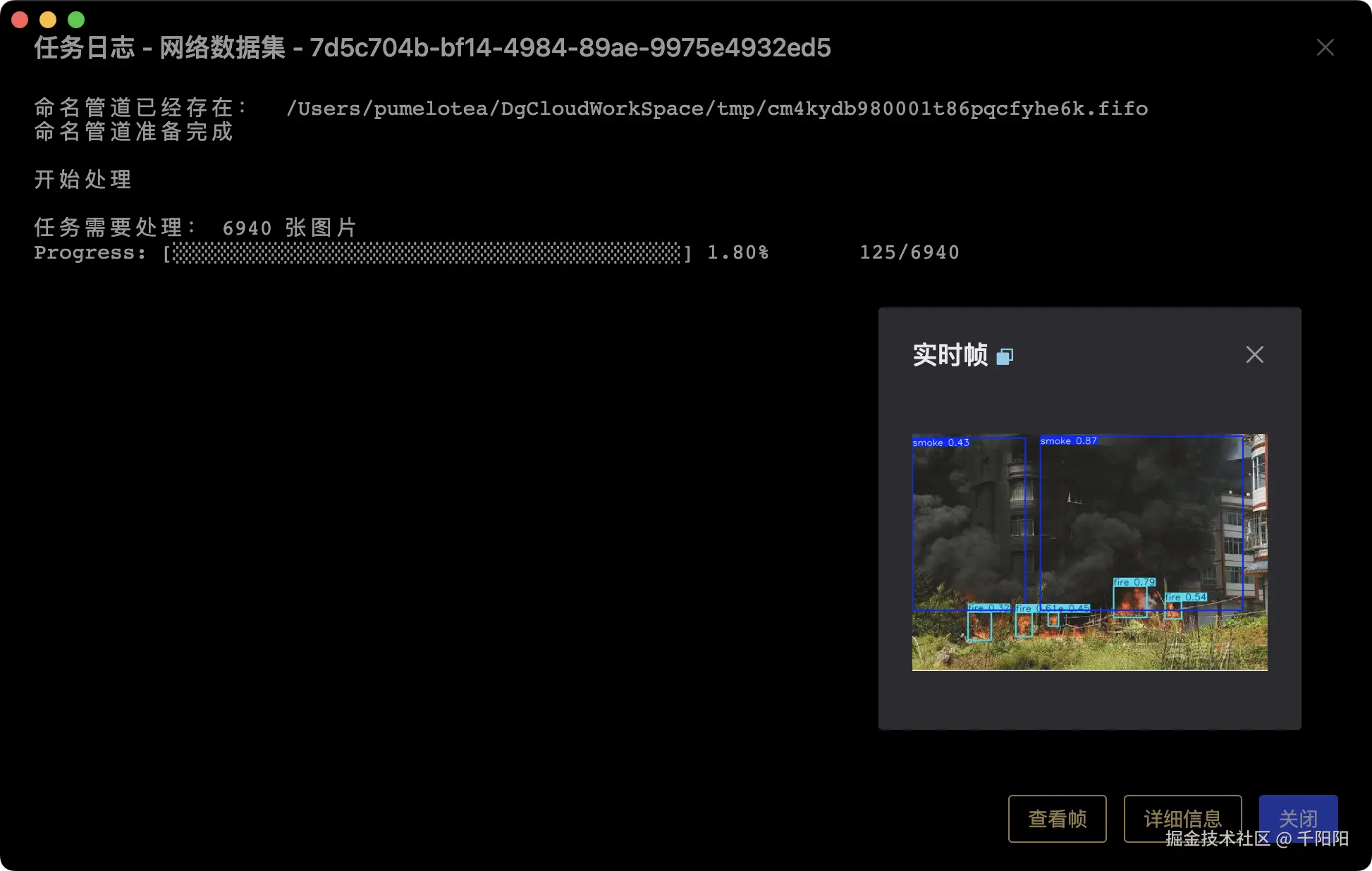
Task: Open 详细信息 for more details
Action: (1183, 819)
